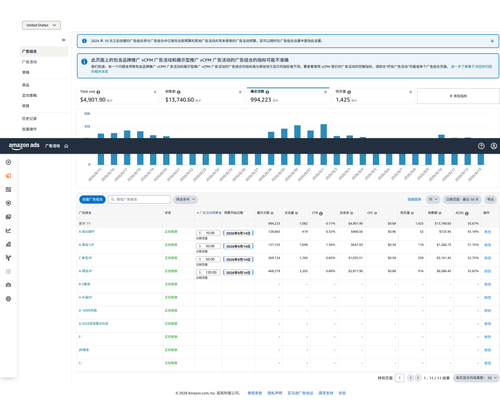Select the orange megaphone campaigns icon
500x401 pixels.
point(9,176)
